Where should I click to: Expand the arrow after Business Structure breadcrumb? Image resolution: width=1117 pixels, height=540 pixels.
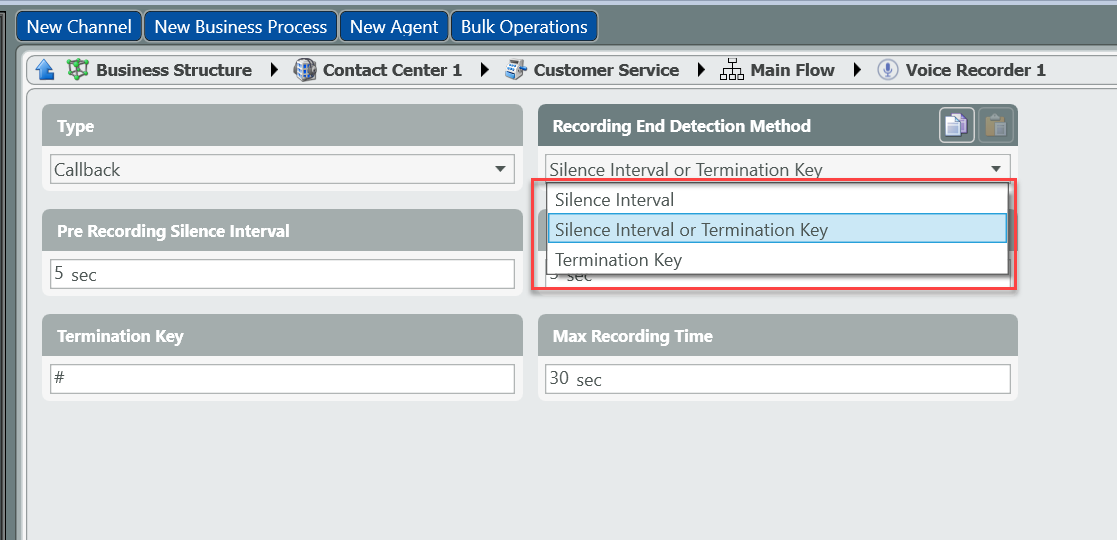click(274, 70)
